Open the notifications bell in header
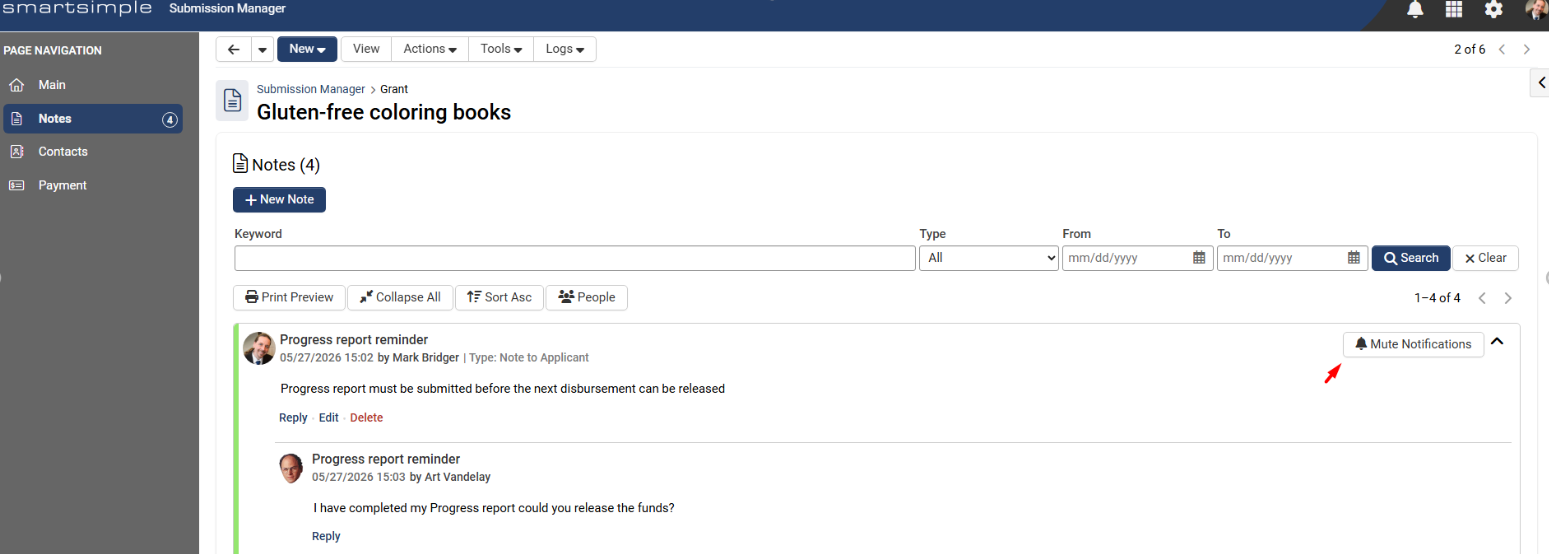 (x=1415, y=9)
